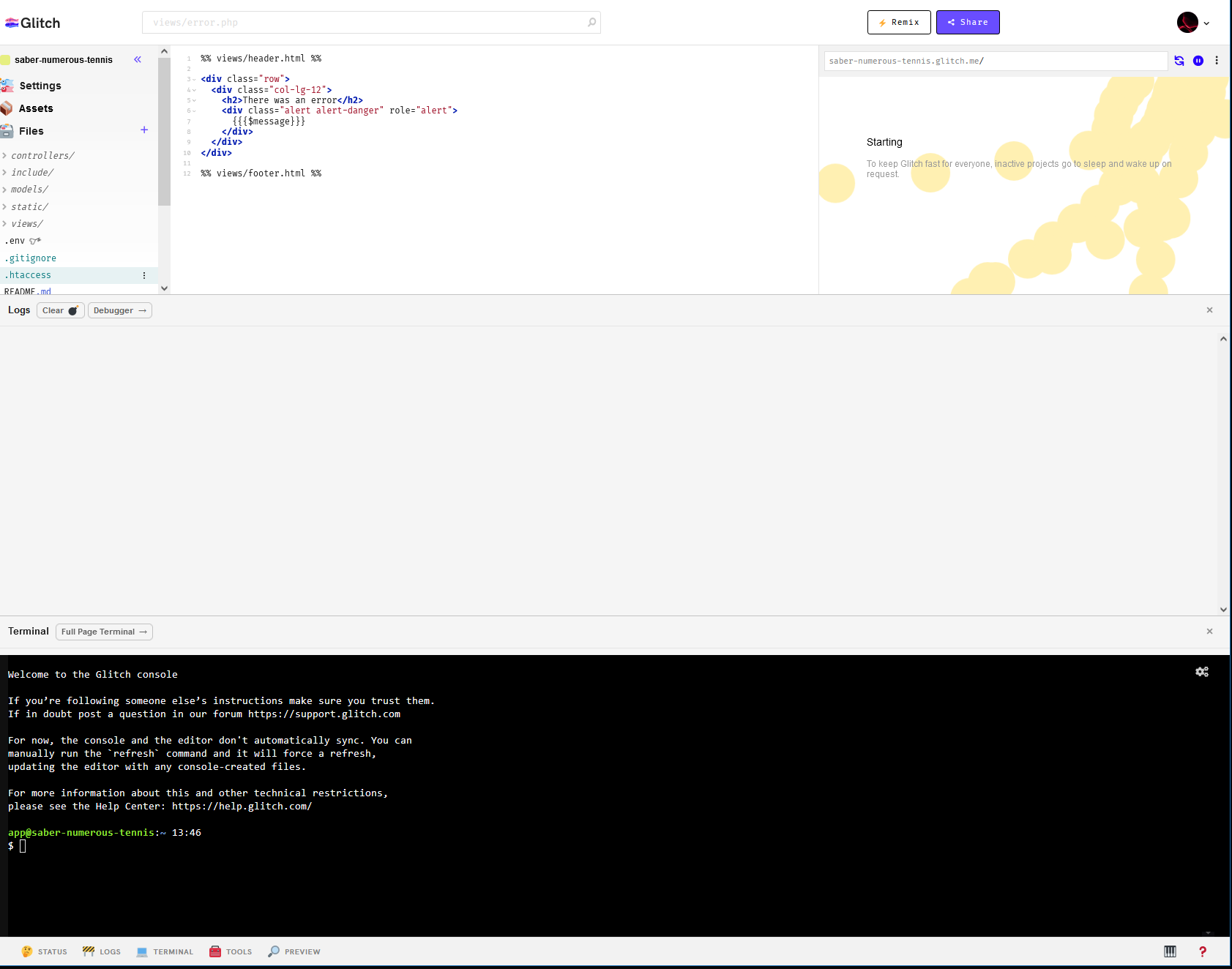Click the Glitch logo
Screen dimensions: 1232x969
tap(33, 23)
